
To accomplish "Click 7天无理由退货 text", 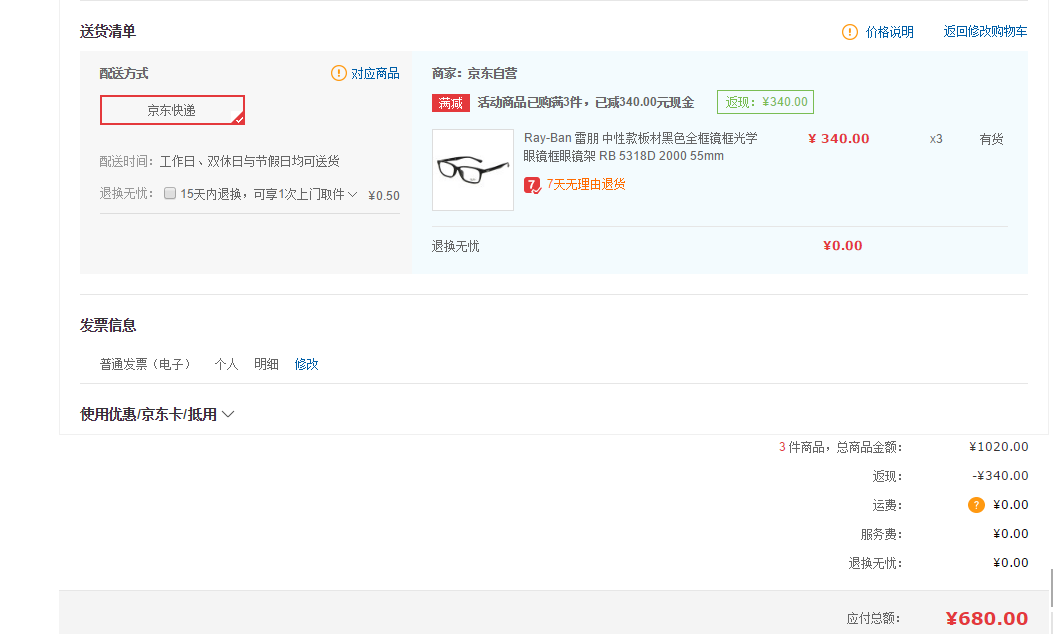I will click(x=586, y=184).
